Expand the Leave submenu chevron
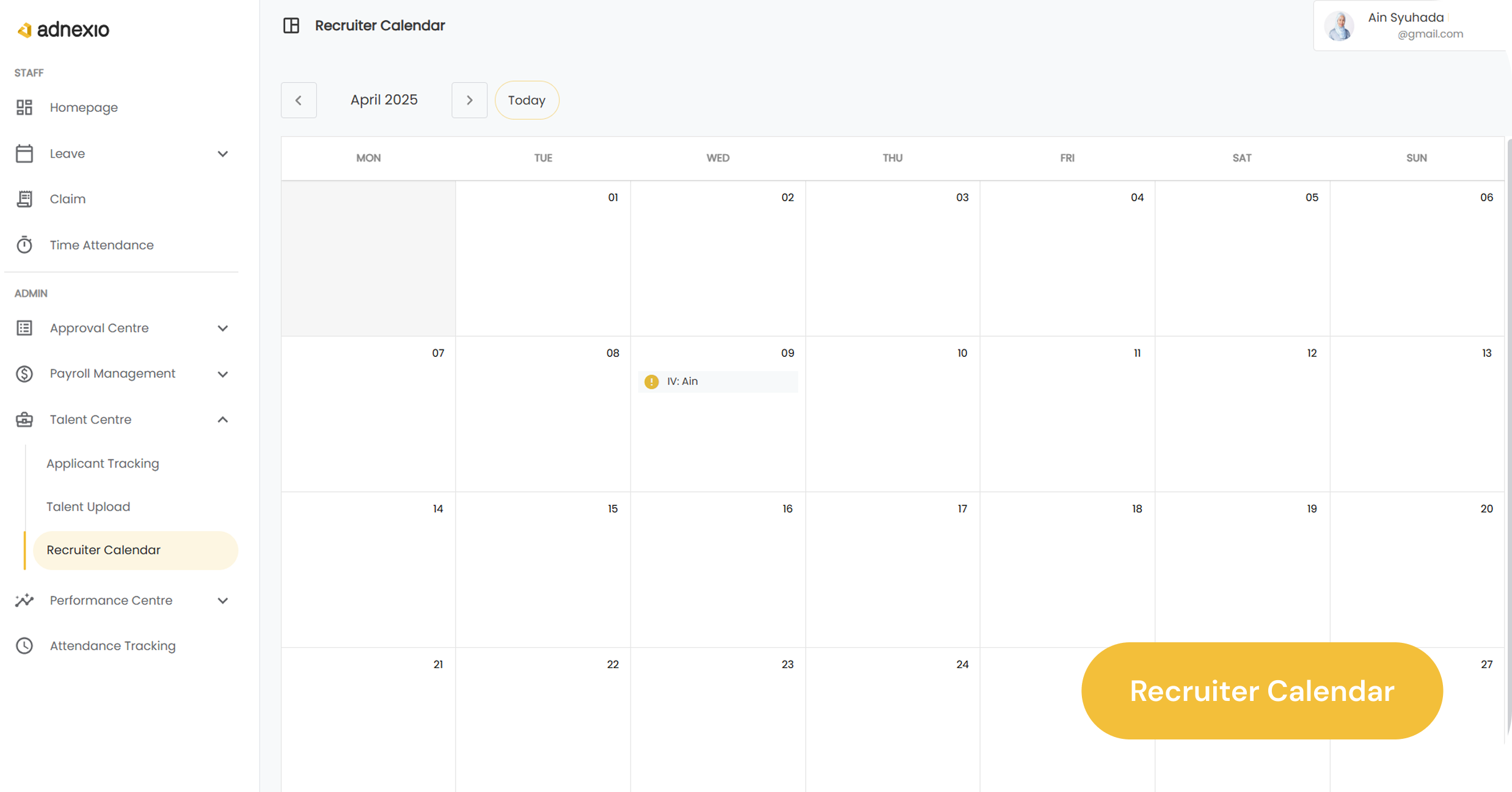The width and height of the screenshot is (1512, 792). tap(223, 154)
